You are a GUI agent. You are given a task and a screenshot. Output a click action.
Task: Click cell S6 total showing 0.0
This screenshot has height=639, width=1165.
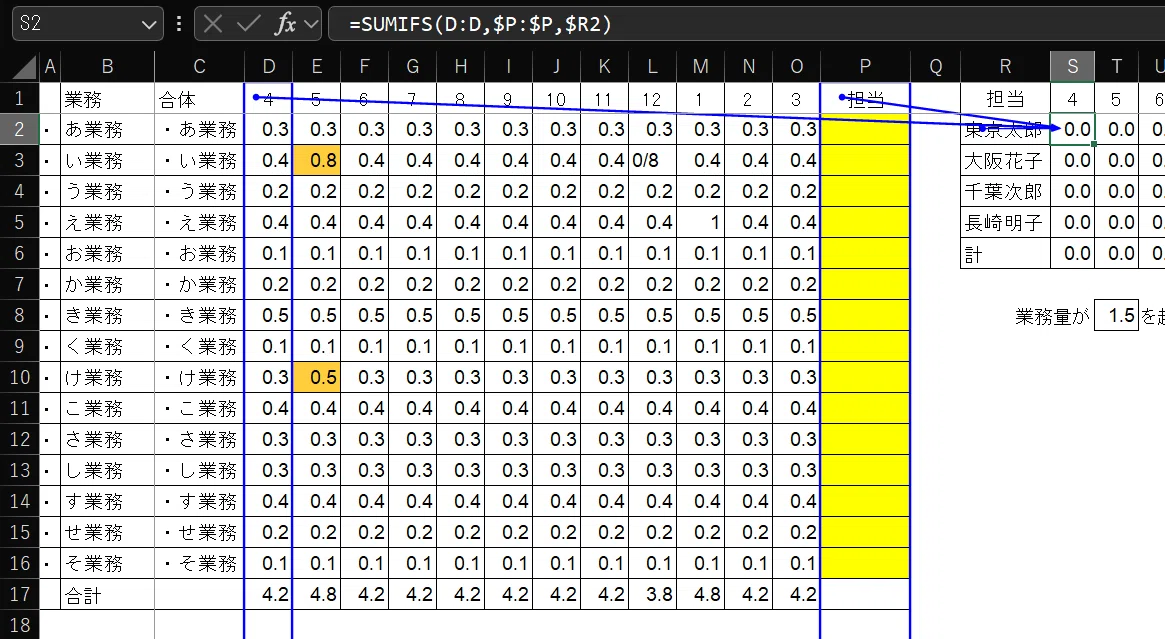[1072, 254]
